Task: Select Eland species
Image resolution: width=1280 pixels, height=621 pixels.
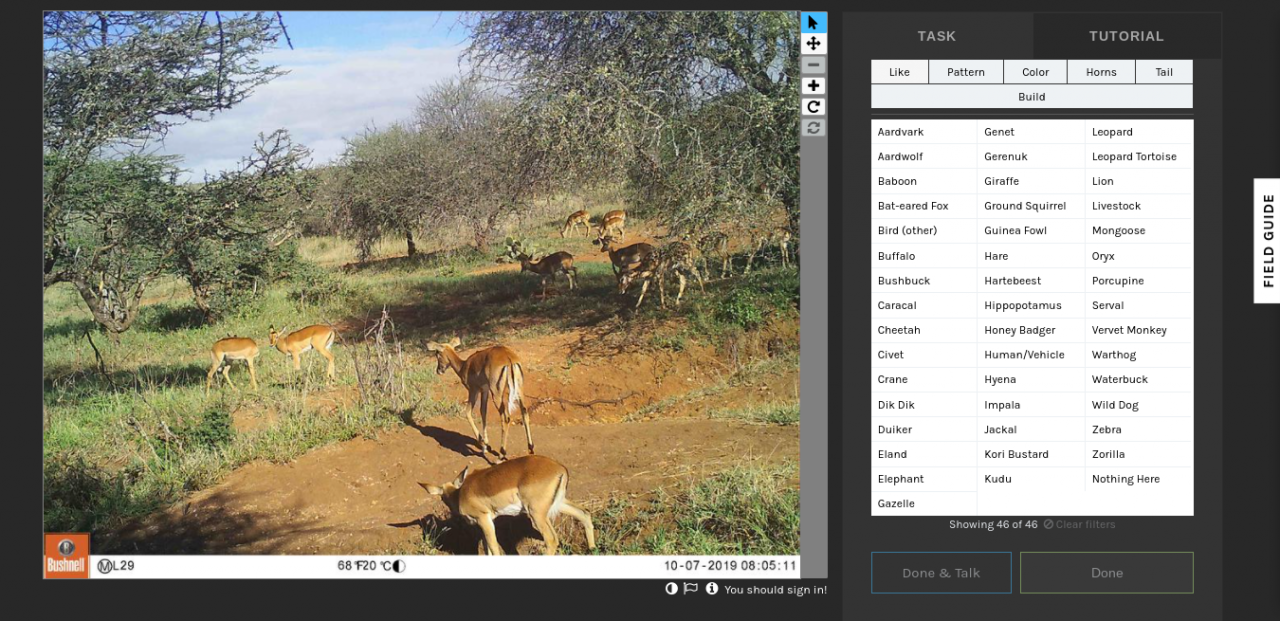Action: (924, 454)
